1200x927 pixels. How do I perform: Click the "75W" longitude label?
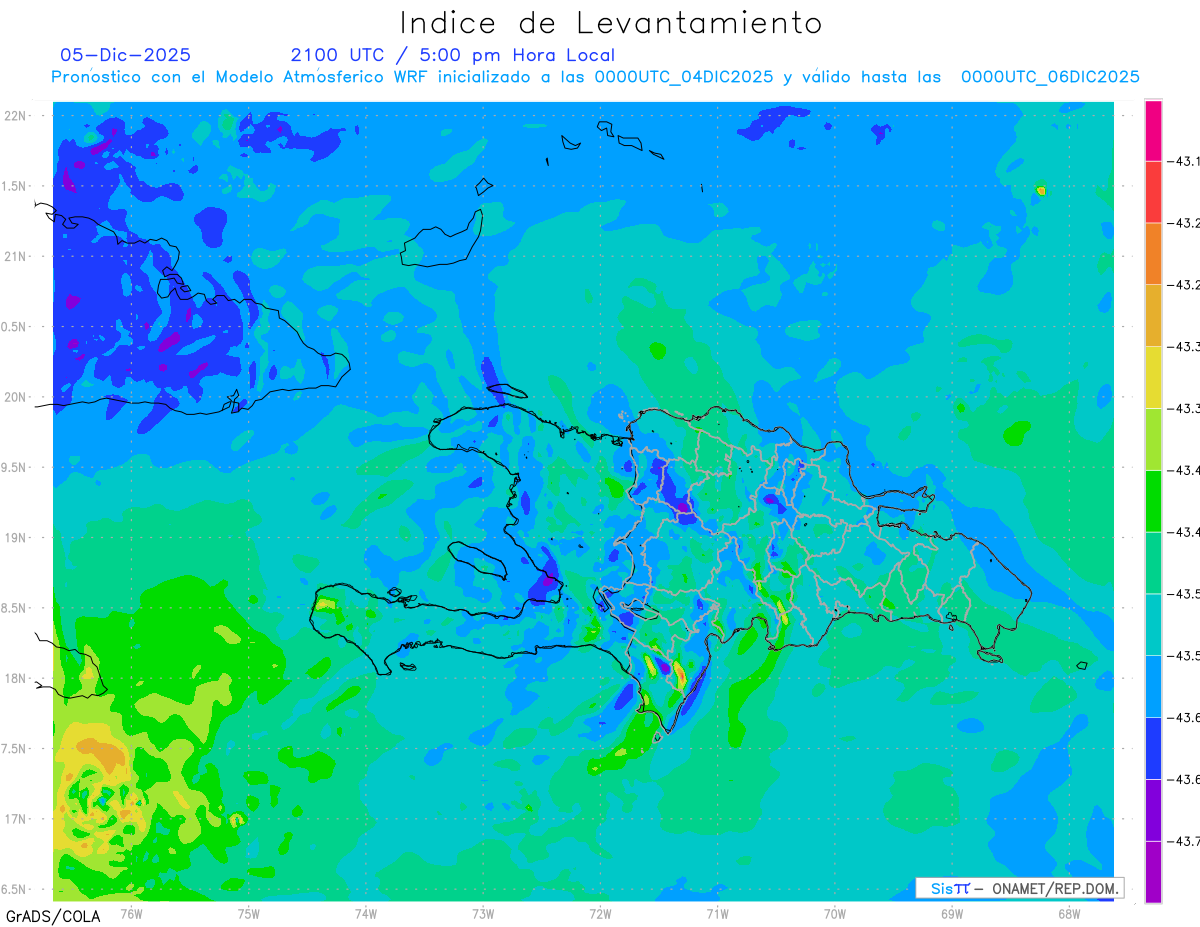(x=249, y=913)
